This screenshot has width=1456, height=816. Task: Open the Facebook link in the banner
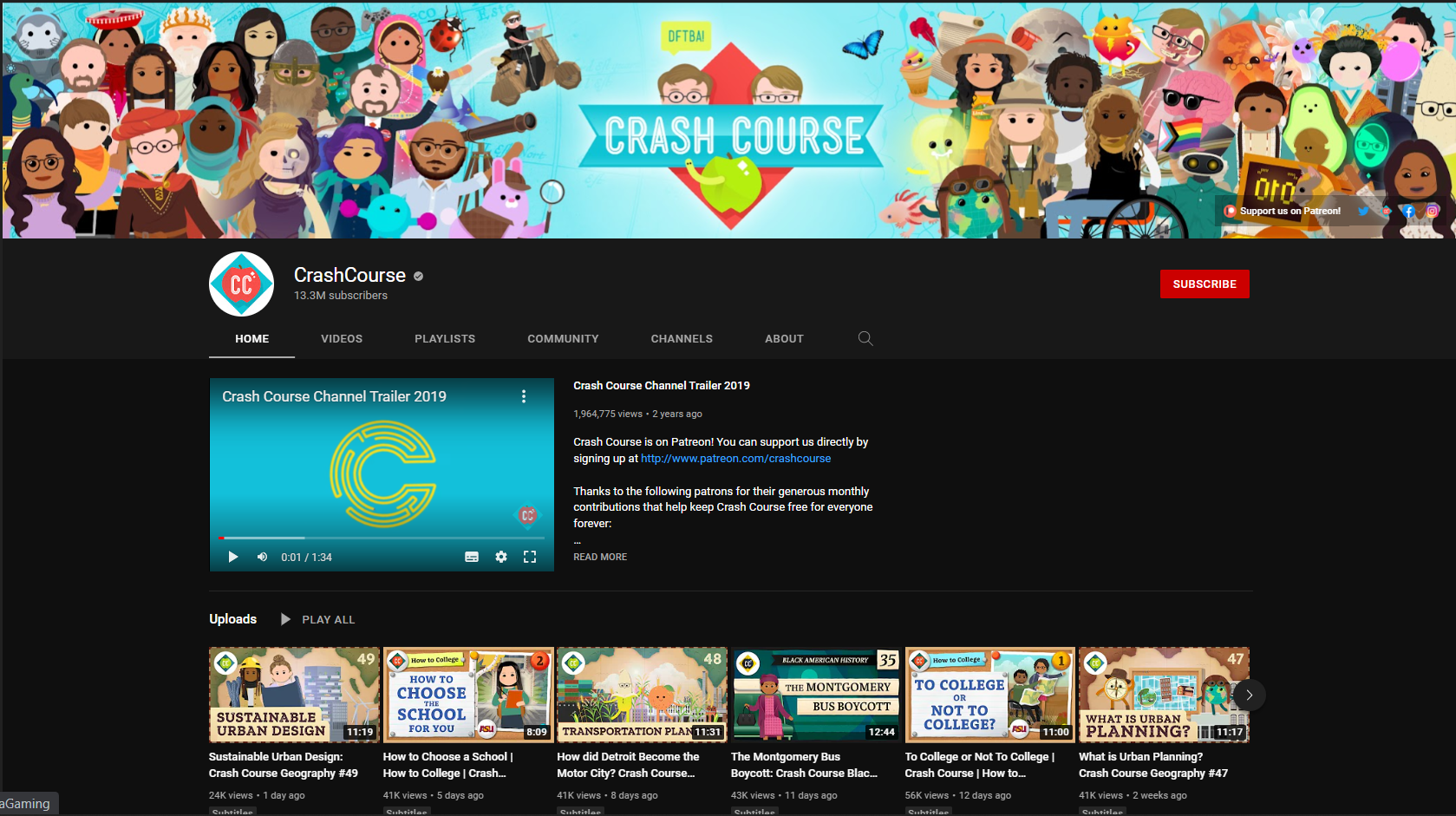pos(1408,211)
